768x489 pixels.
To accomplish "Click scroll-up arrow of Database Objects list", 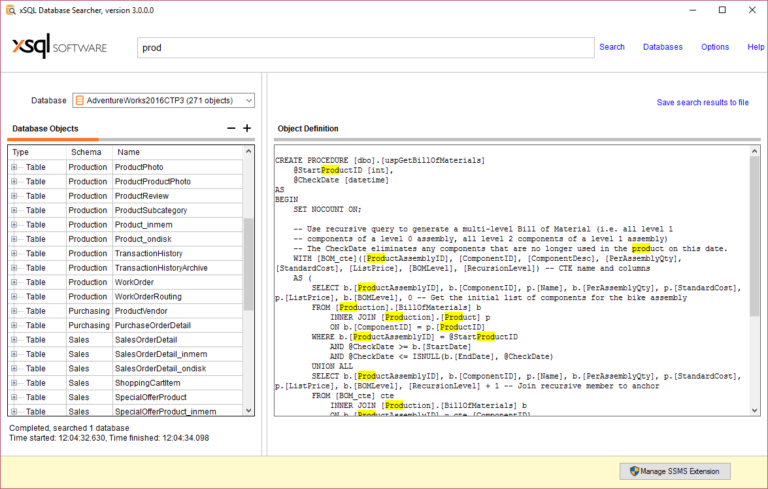I will [x=248, y=151].
